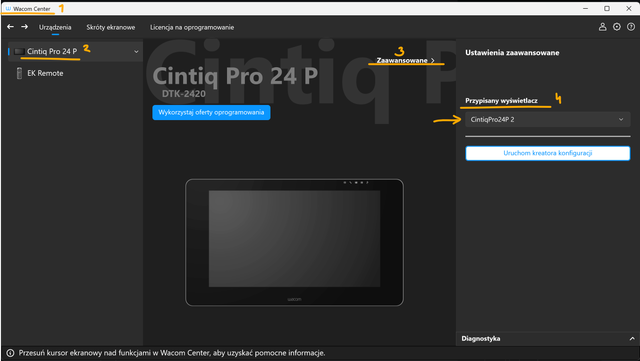Collapse the Cintiq Pro 24 P chevron

point(136,51)
